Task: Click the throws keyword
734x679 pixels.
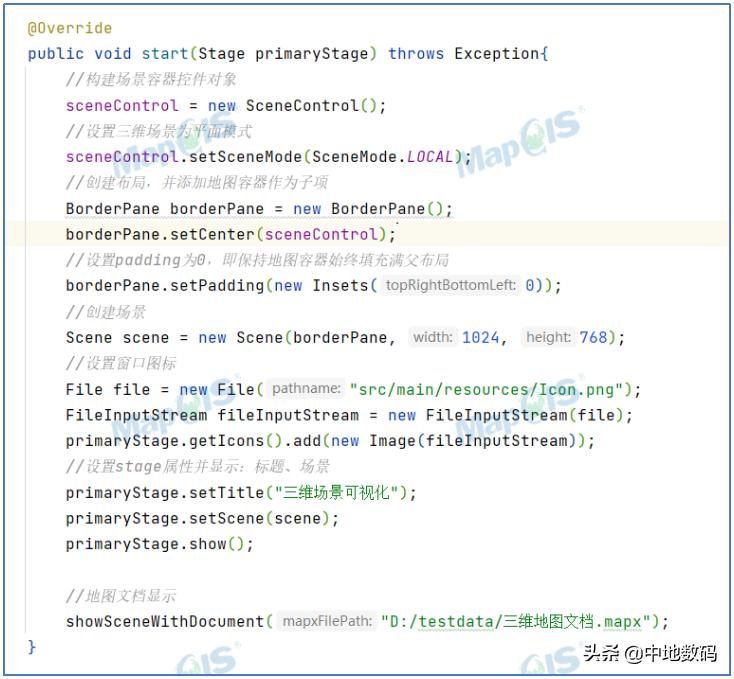Action: point(416,53)
